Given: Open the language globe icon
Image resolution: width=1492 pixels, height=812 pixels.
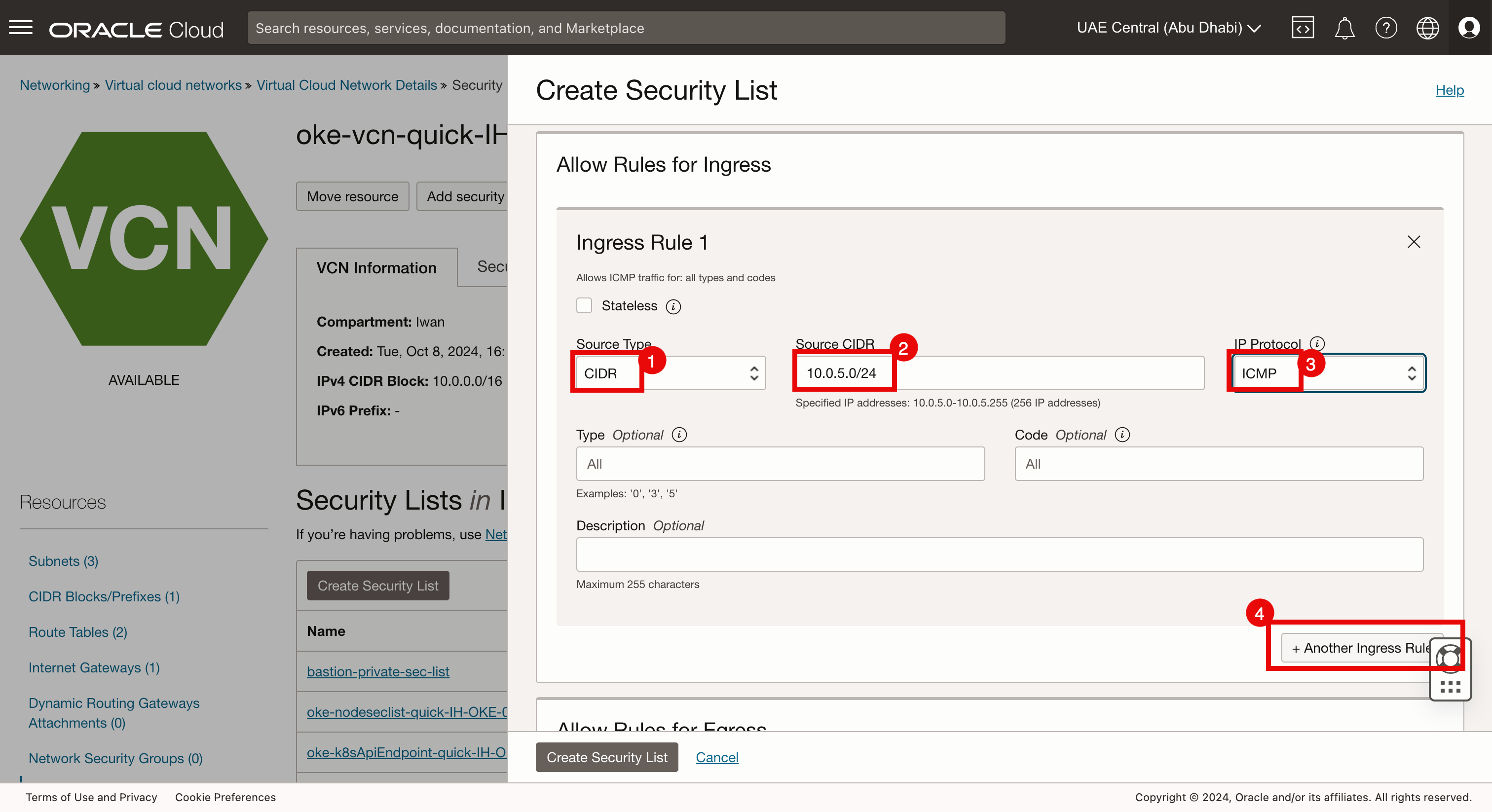Looking at the screenshot, I should (1427, 27).
